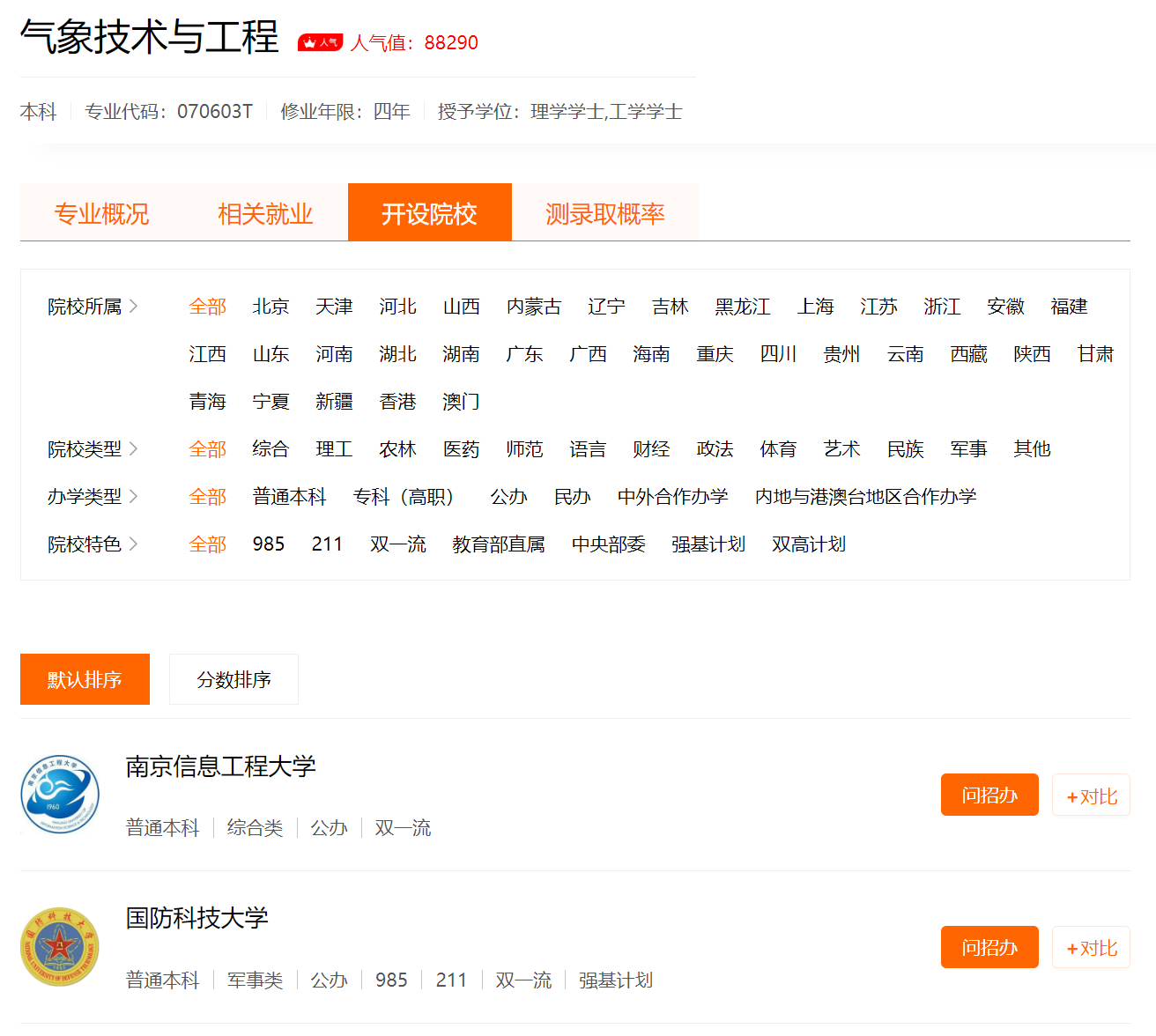Open the 南京信息工程大学 school page
This screenshot has height=1036, width=1156.
point(220,766)
